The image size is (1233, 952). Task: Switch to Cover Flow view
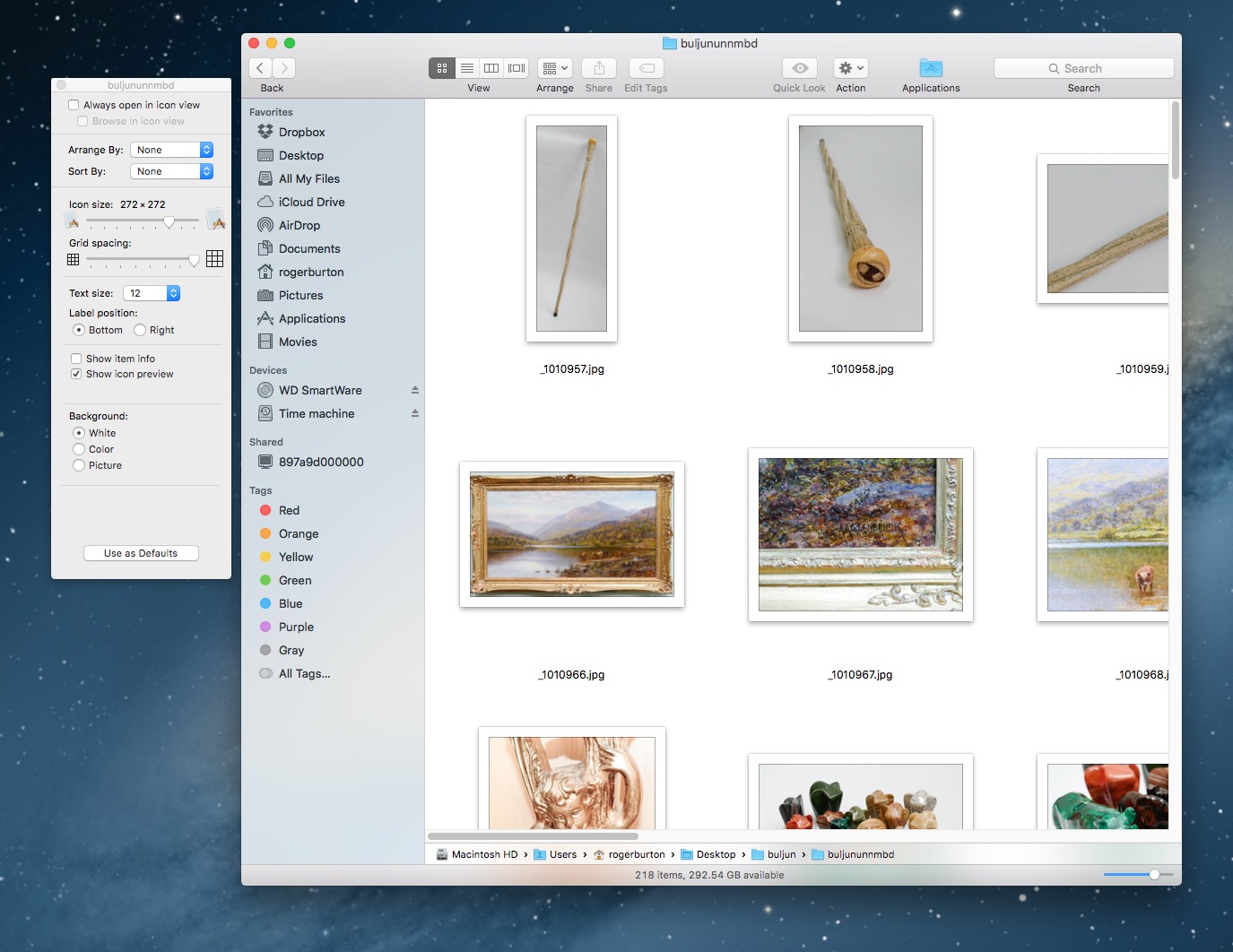(x=516, y=67)
